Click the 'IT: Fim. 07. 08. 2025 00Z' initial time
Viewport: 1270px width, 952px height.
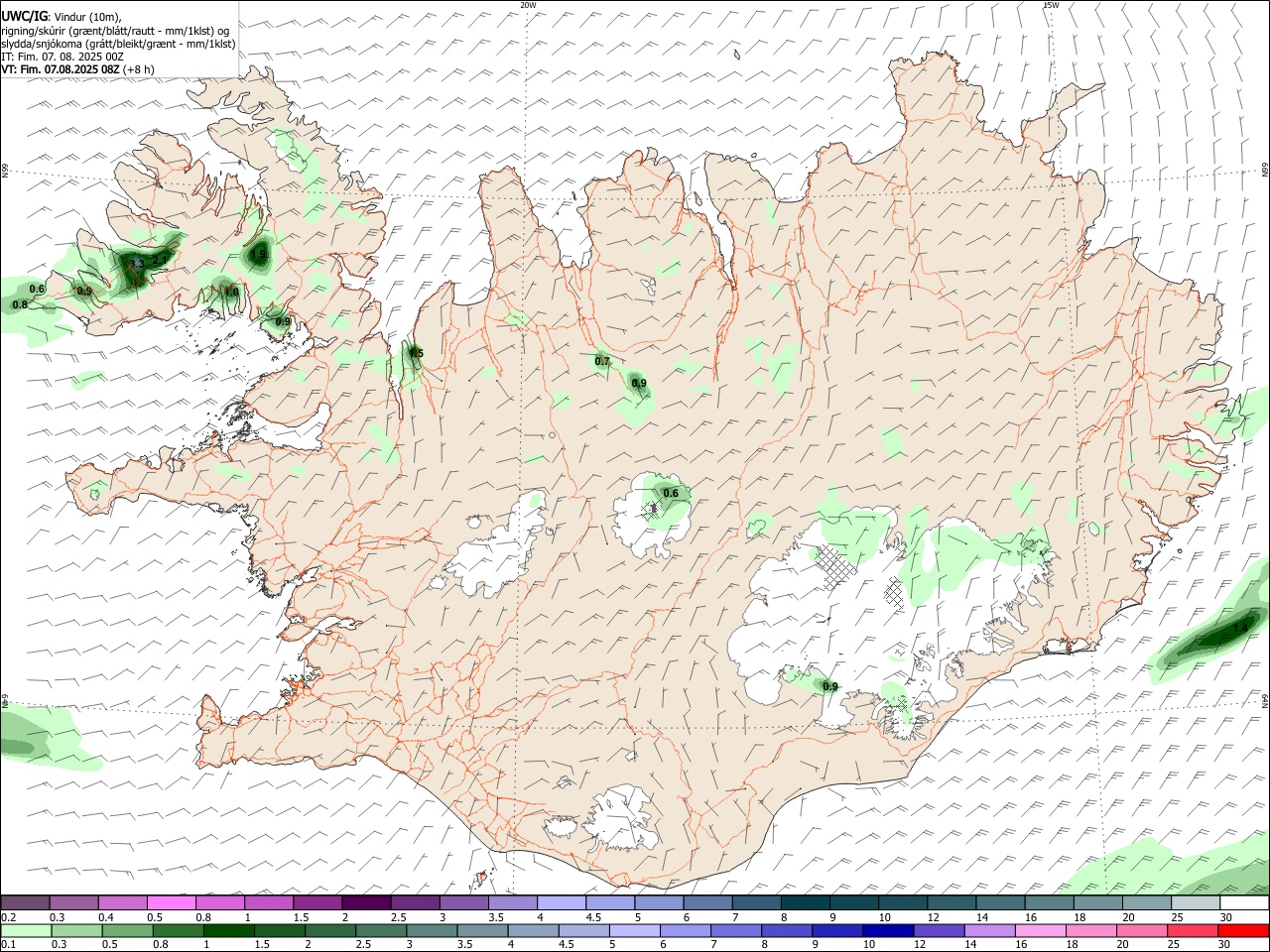(63, 57)
